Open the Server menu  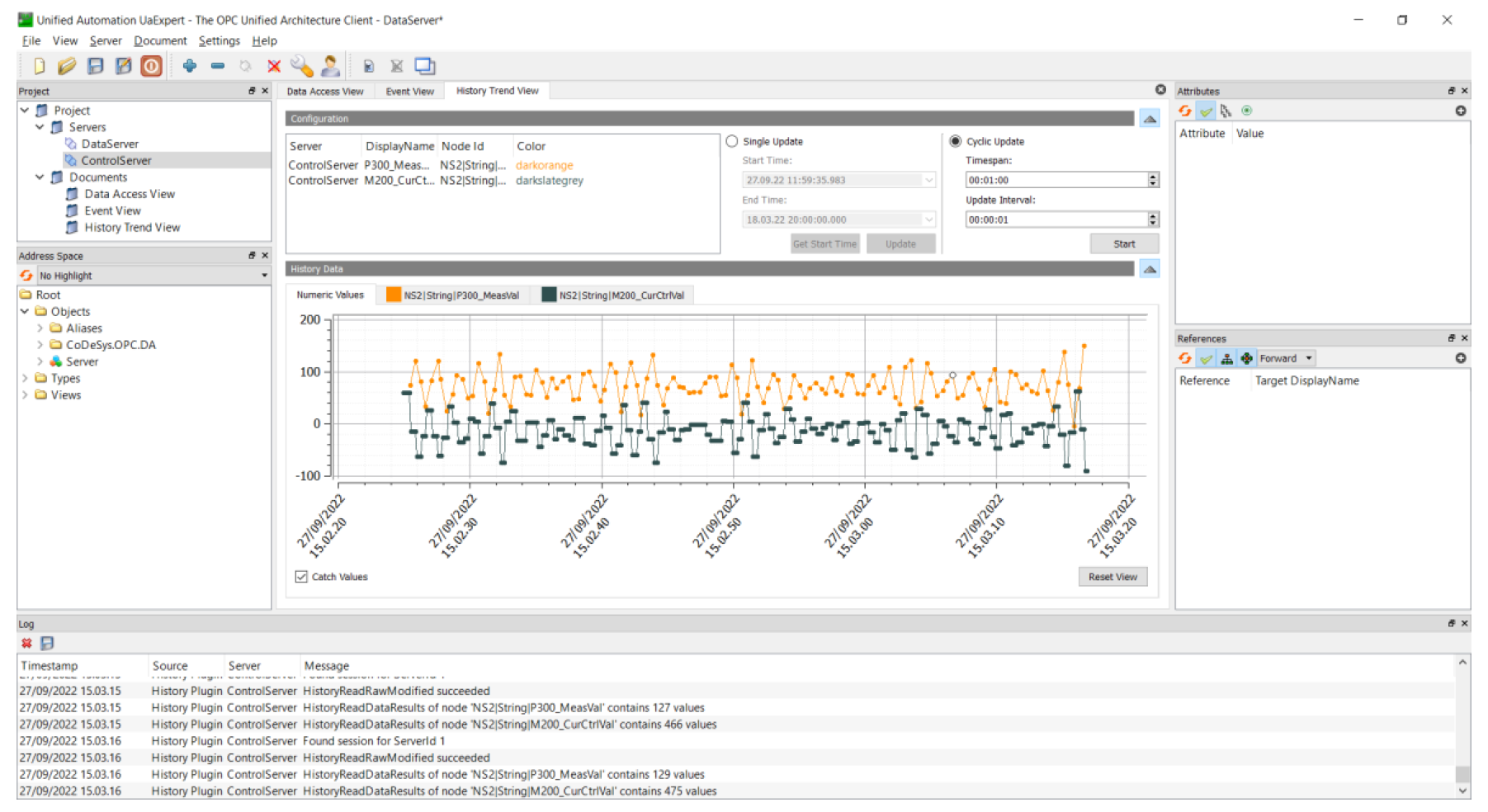click(106, 40)
